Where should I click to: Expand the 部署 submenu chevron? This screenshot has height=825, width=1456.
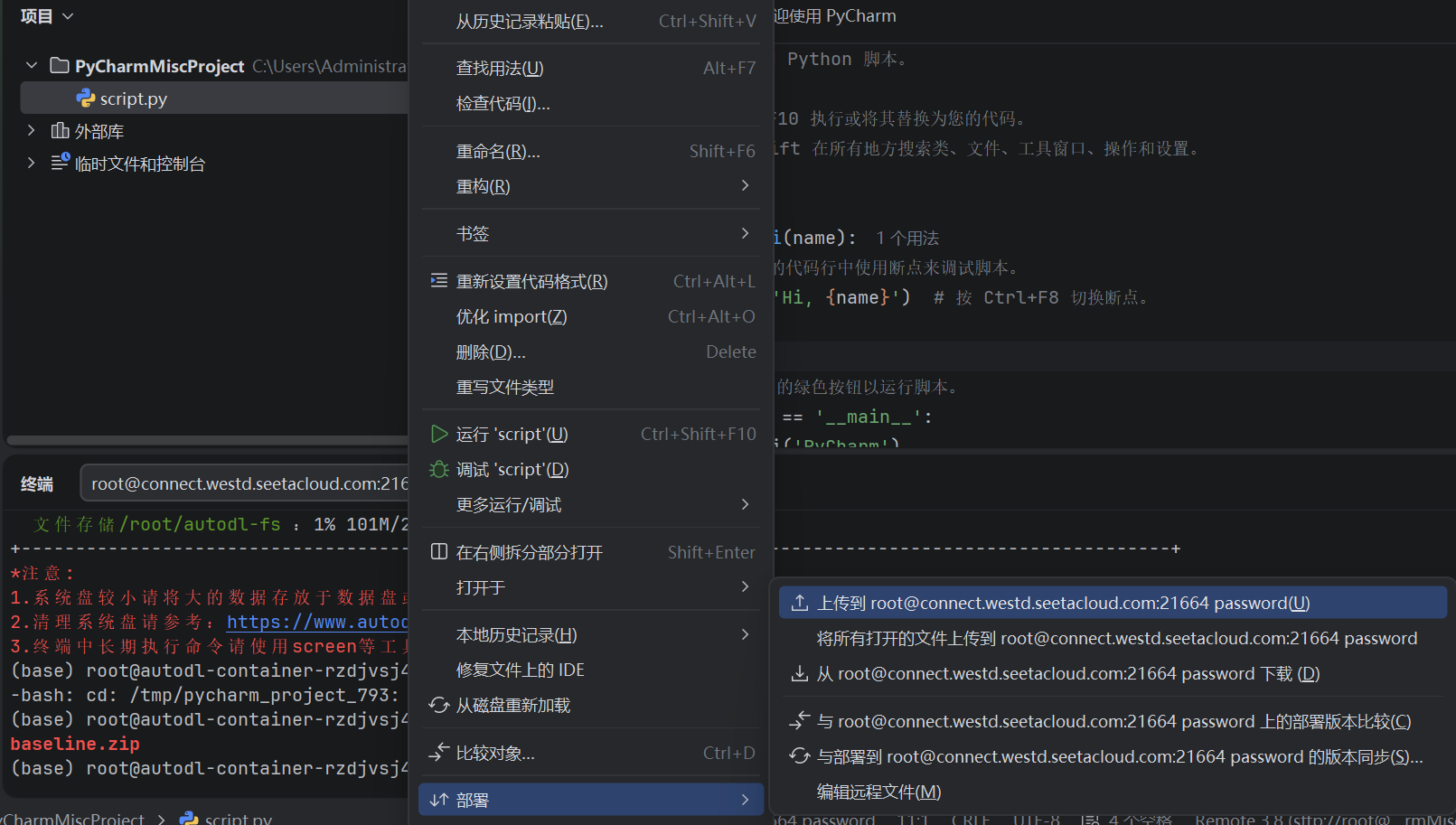point(745,800)
